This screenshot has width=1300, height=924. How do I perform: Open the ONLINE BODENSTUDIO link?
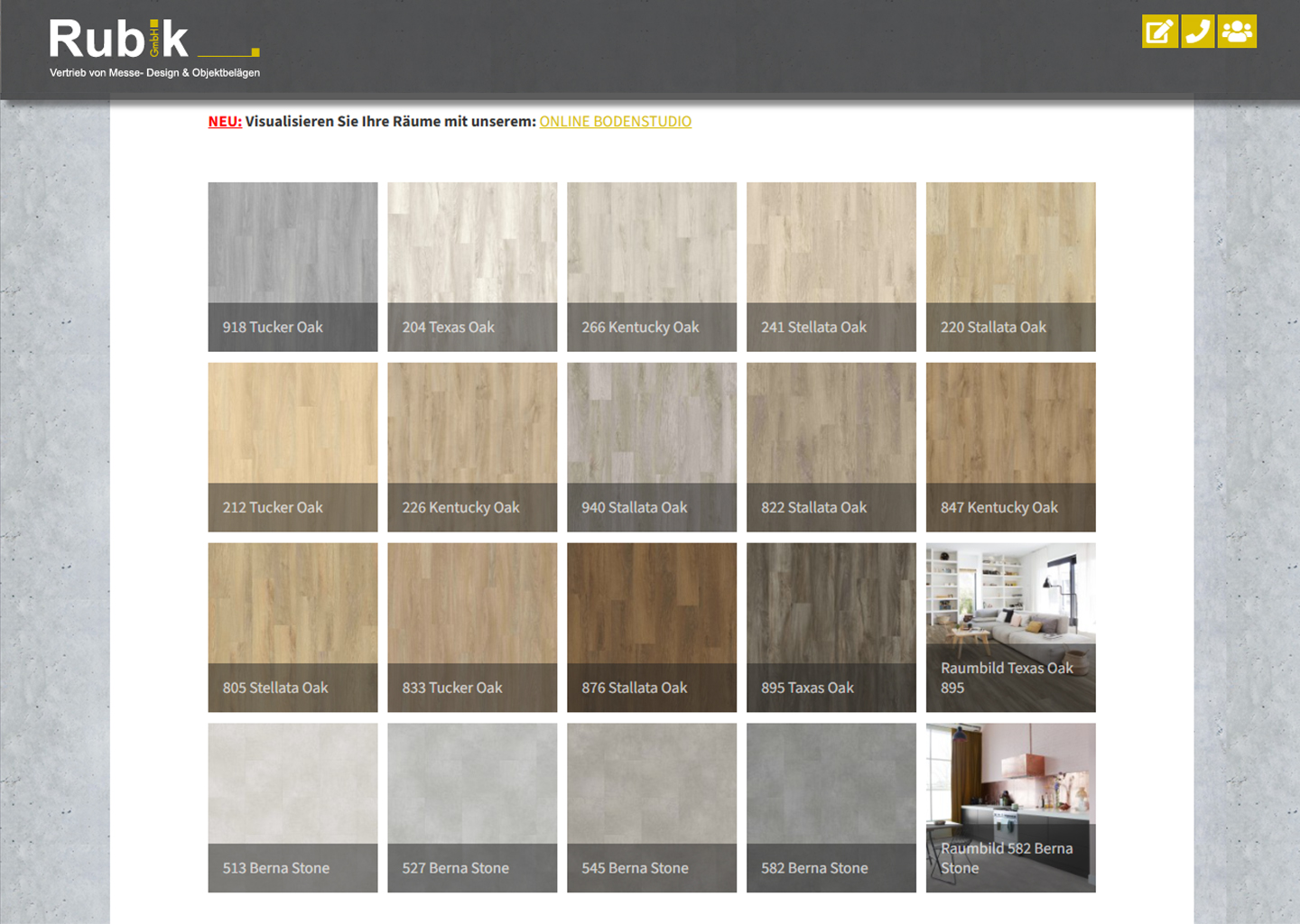click(615, 122)
